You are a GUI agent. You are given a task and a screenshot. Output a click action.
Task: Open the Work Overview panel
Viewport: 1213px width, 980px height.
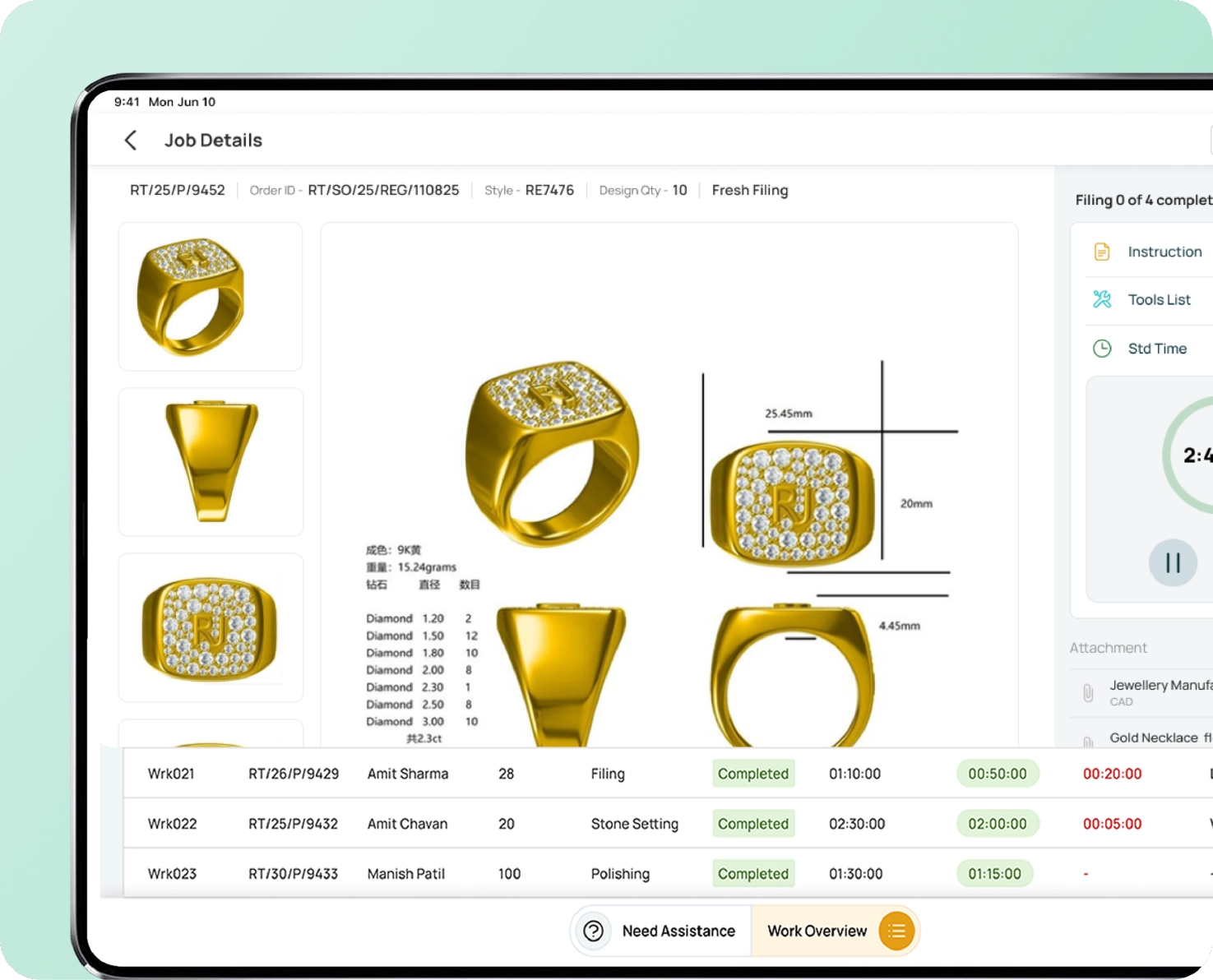coord(835,931)
